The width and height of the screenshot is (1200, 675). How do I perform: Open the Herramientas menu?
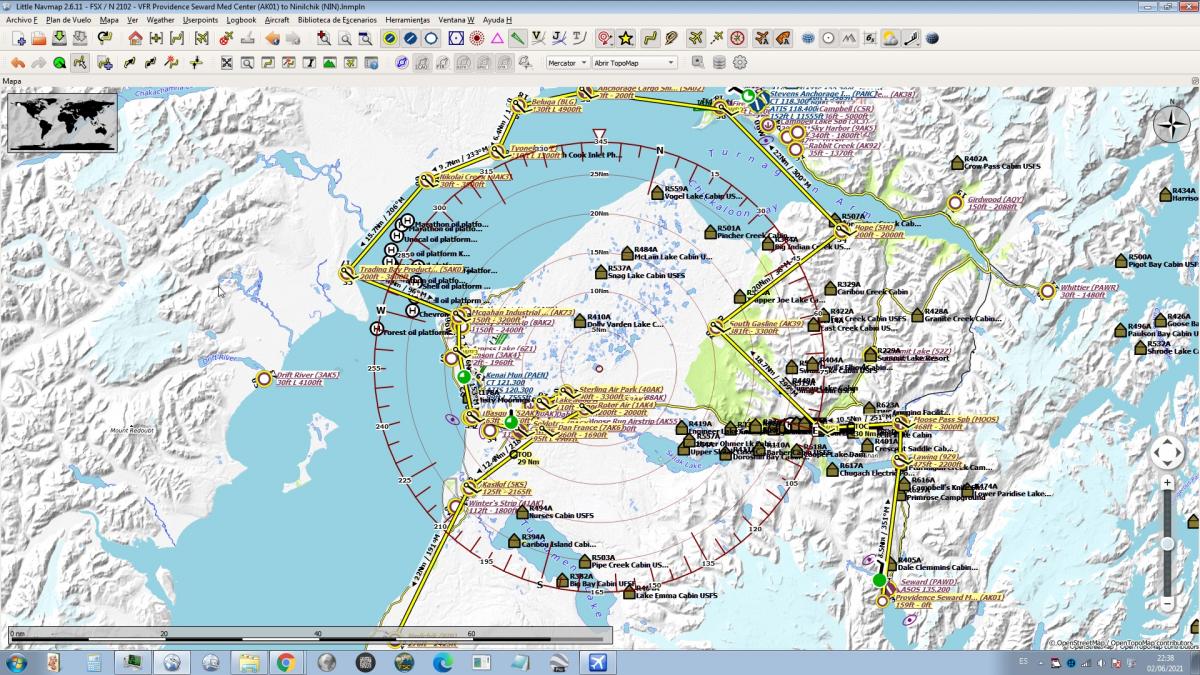(407, 19)
